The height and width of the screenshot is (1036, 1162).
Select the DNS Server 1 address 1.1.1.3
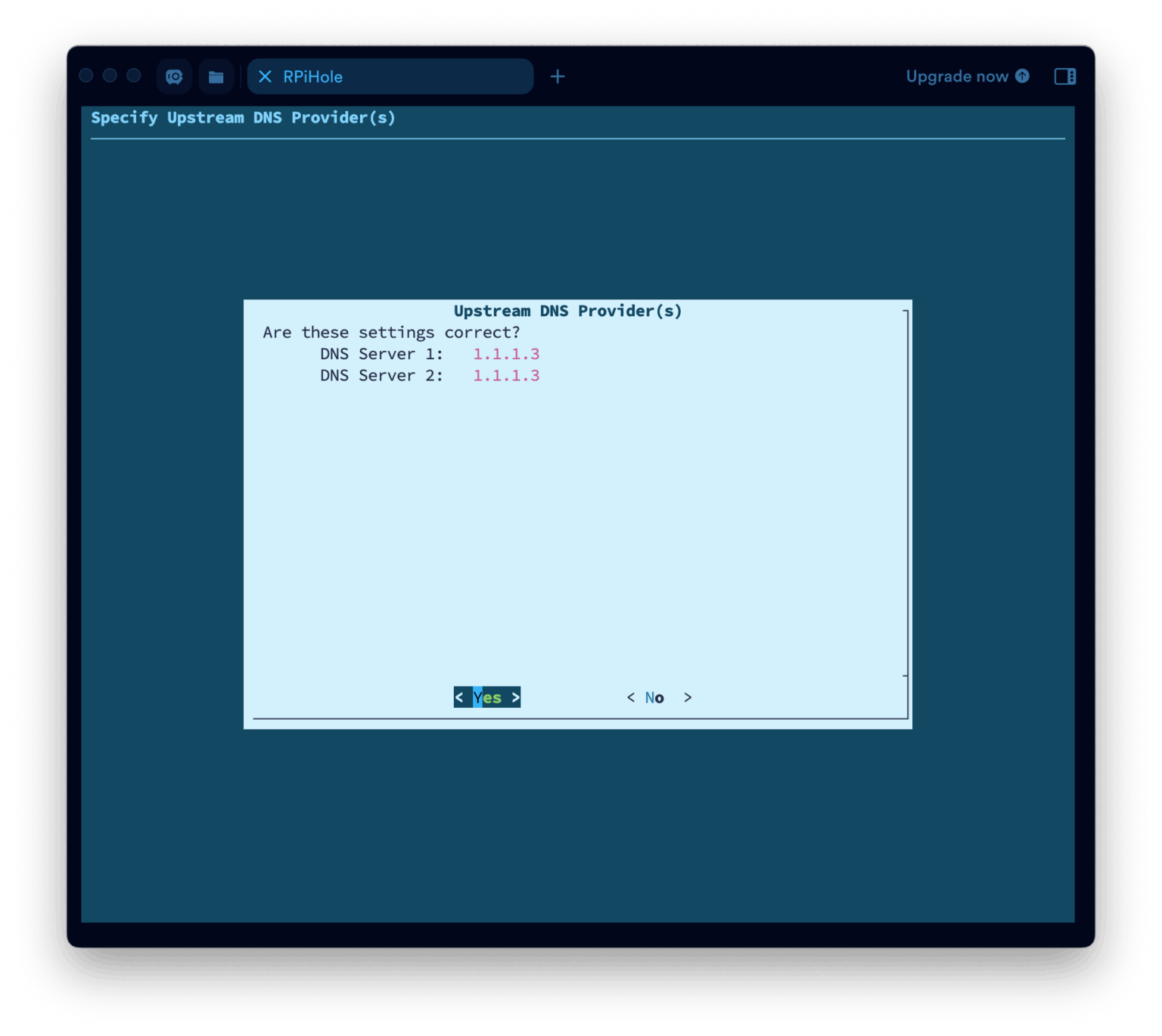506,354
